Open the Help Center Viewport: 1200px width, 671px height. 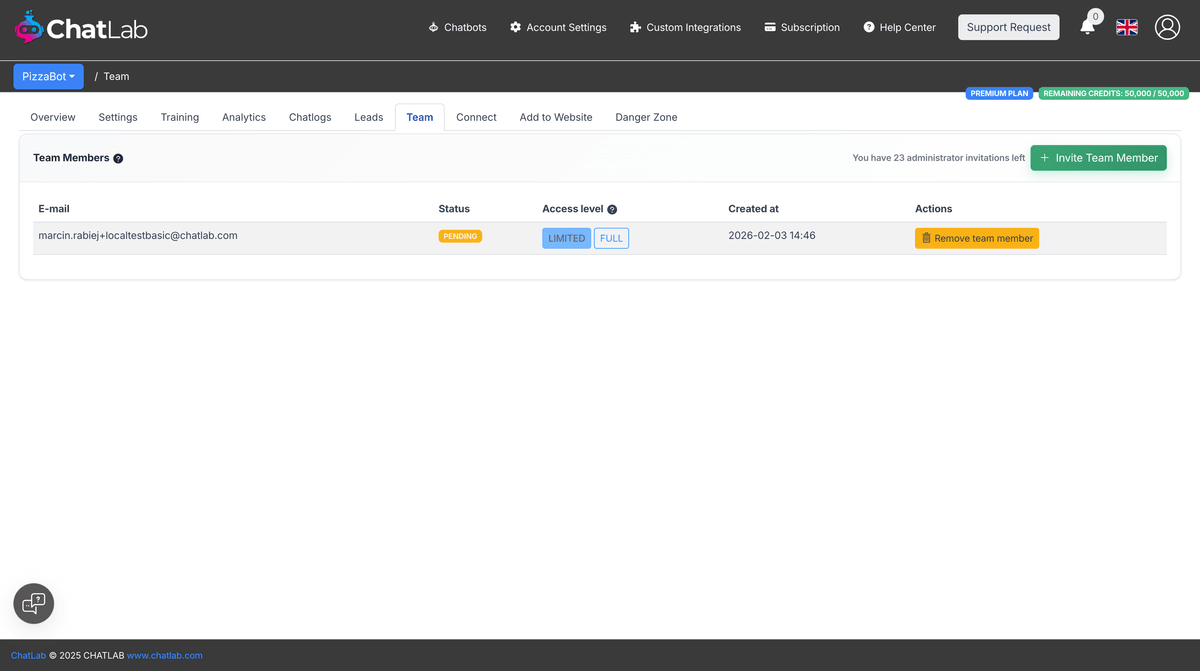click(898, 27)
